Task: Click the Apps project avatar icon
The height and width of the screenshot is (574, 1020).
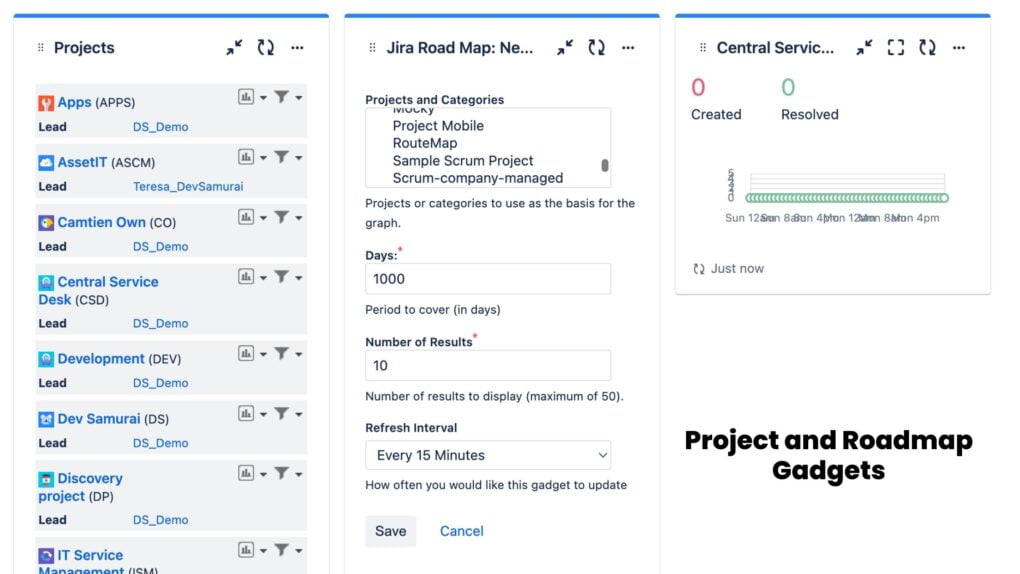Action: (46, 103)
